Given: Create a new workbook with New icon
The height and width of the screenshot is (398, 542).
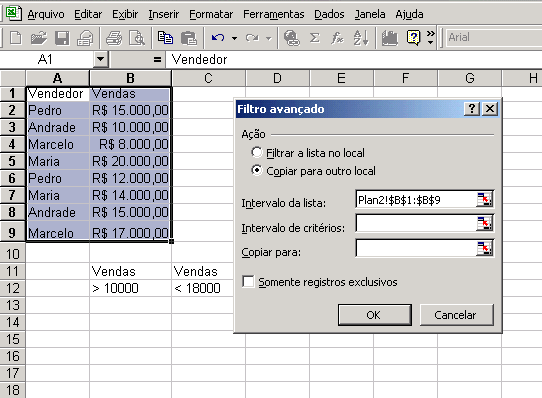Looking at the screenshot, I should 15,38.
